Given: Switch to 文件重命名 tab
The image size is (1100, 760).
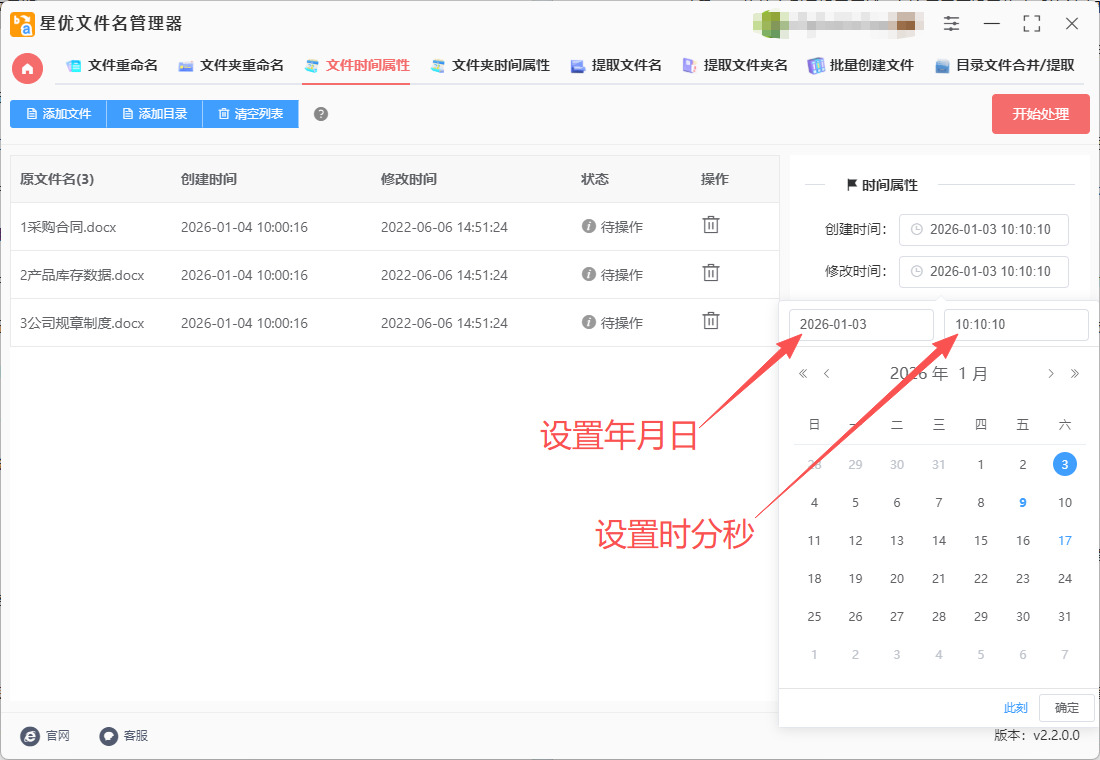Looking at the screenshot, I should 112,66.
